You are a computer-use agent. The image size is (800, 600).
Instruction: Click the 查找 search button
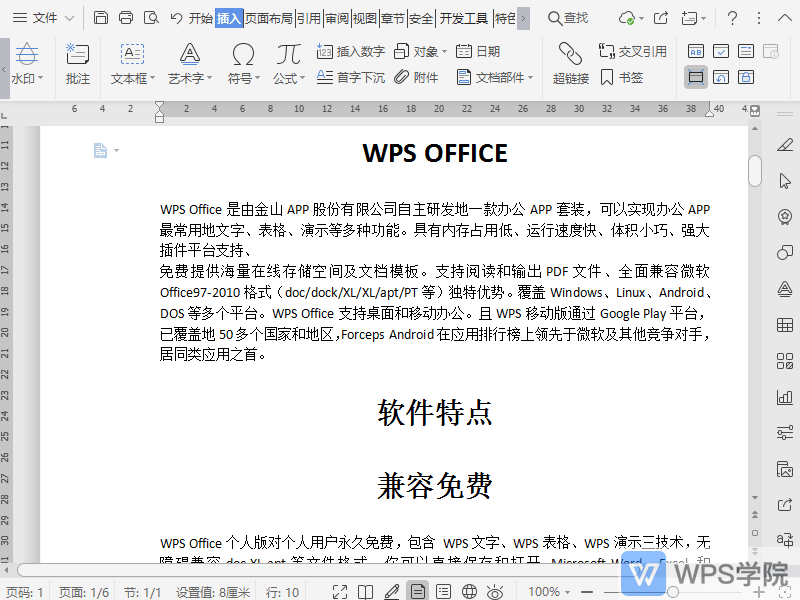pyautogui.click(x=568, y=18)
